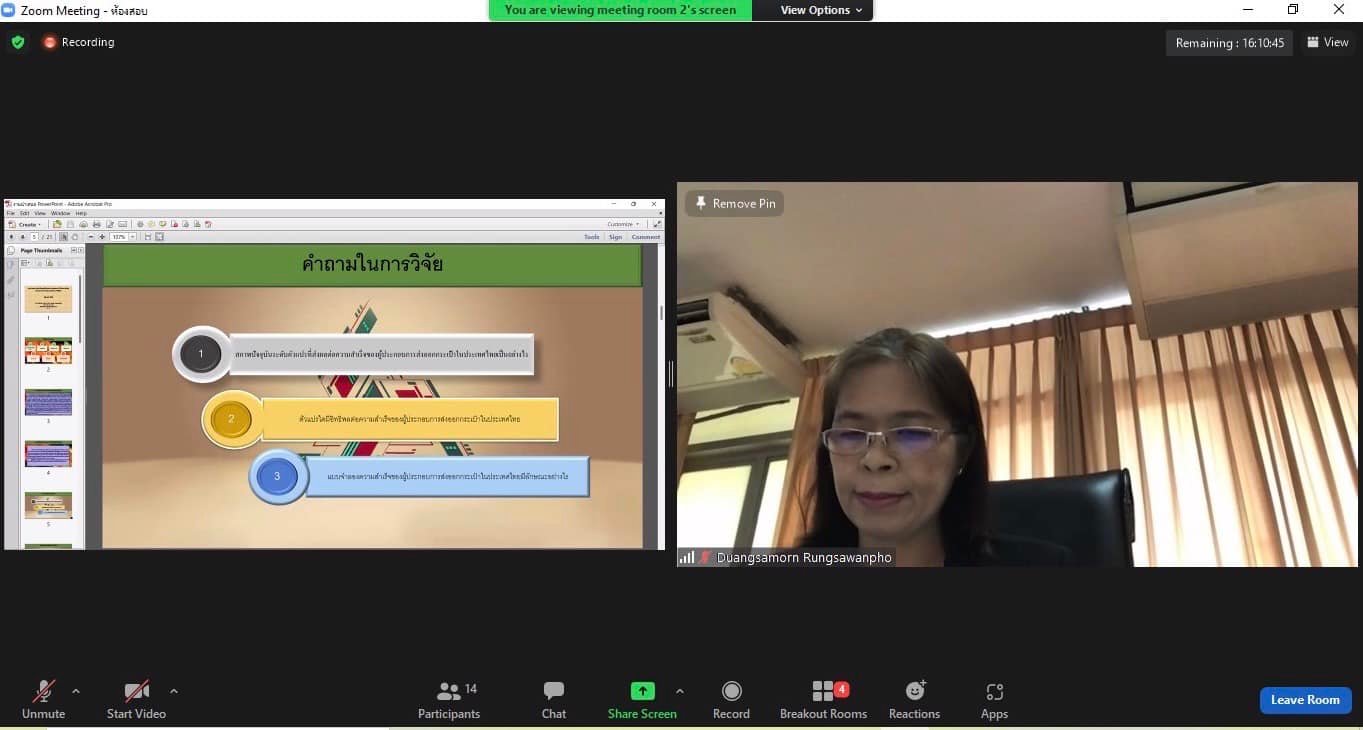Expand the View Options dropdown
Viewport: 1363px width, 730px height.
[x=821, y=10]
